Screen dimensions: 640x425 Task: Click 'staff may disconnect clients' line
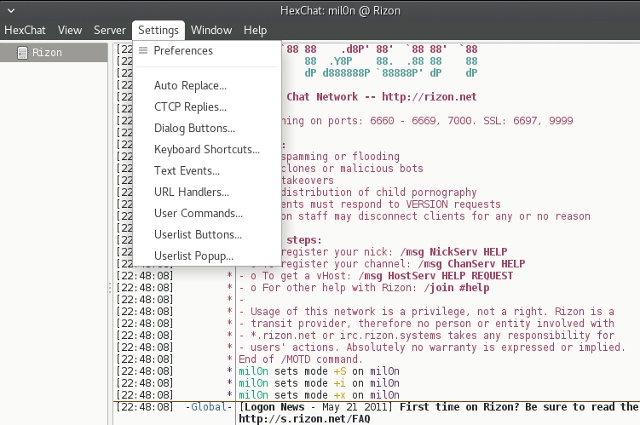tap(436, 216)
